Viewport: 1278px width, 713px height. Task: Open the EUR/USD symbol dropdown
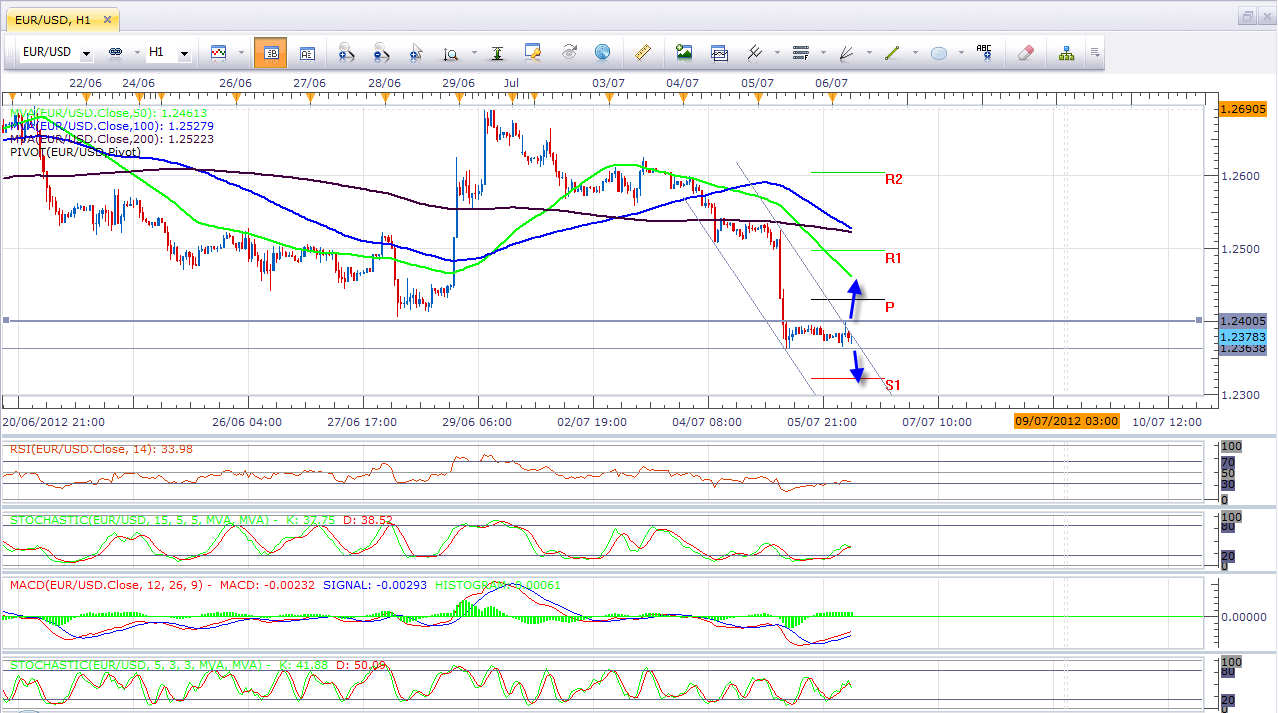[x=87, y=53]
